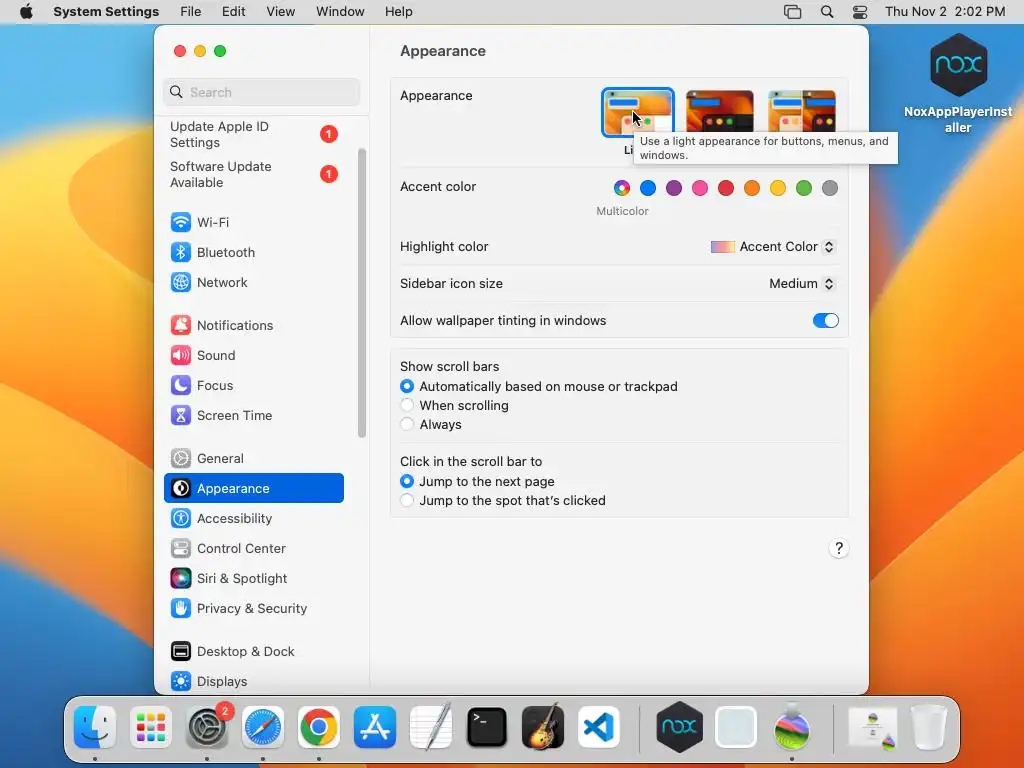
Task: Choose Jump to the next page
Action: (x=477, y=481)
